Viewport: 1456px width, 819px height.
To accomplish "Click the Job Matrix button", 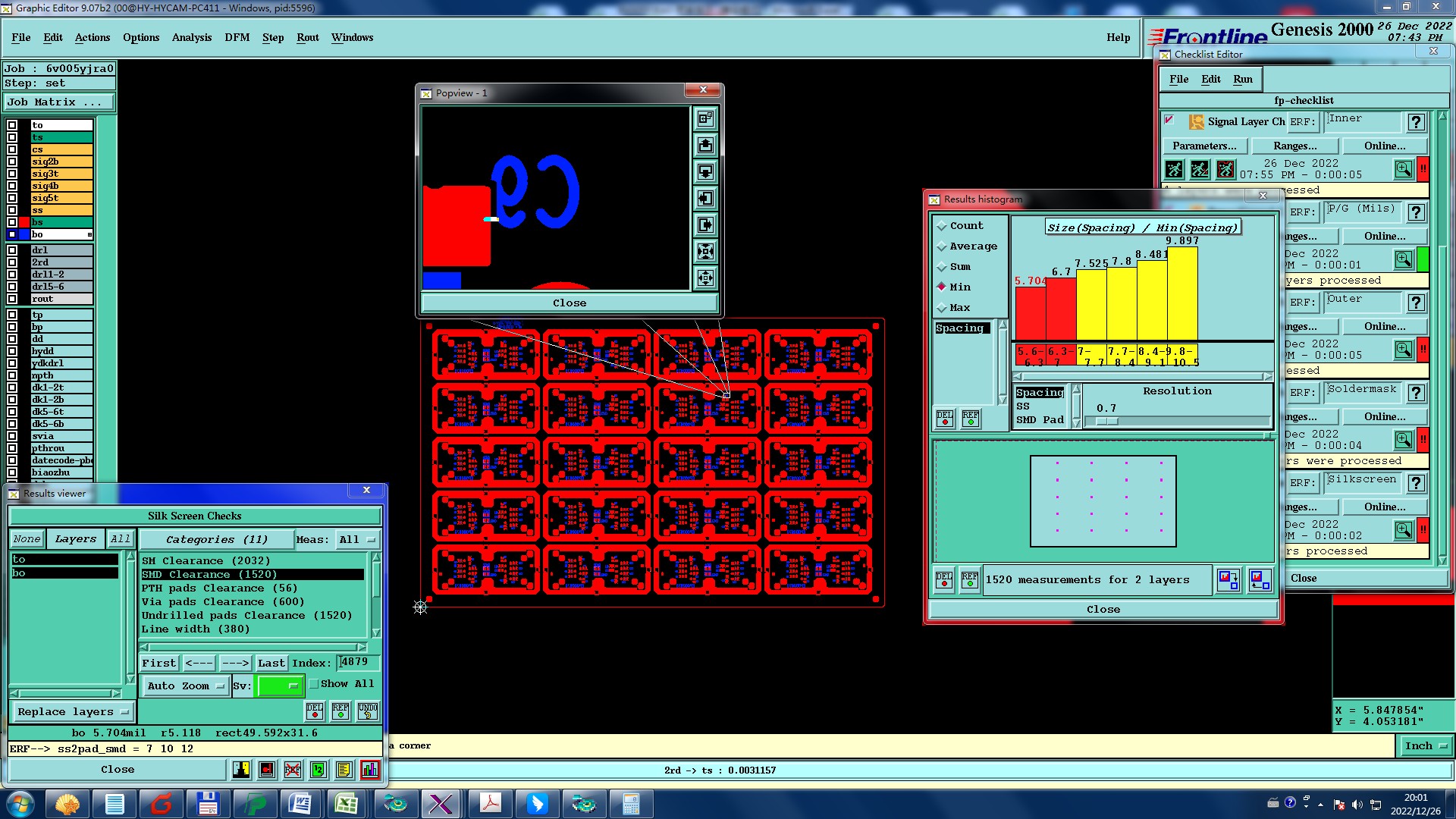I will [x=59, y=102].
